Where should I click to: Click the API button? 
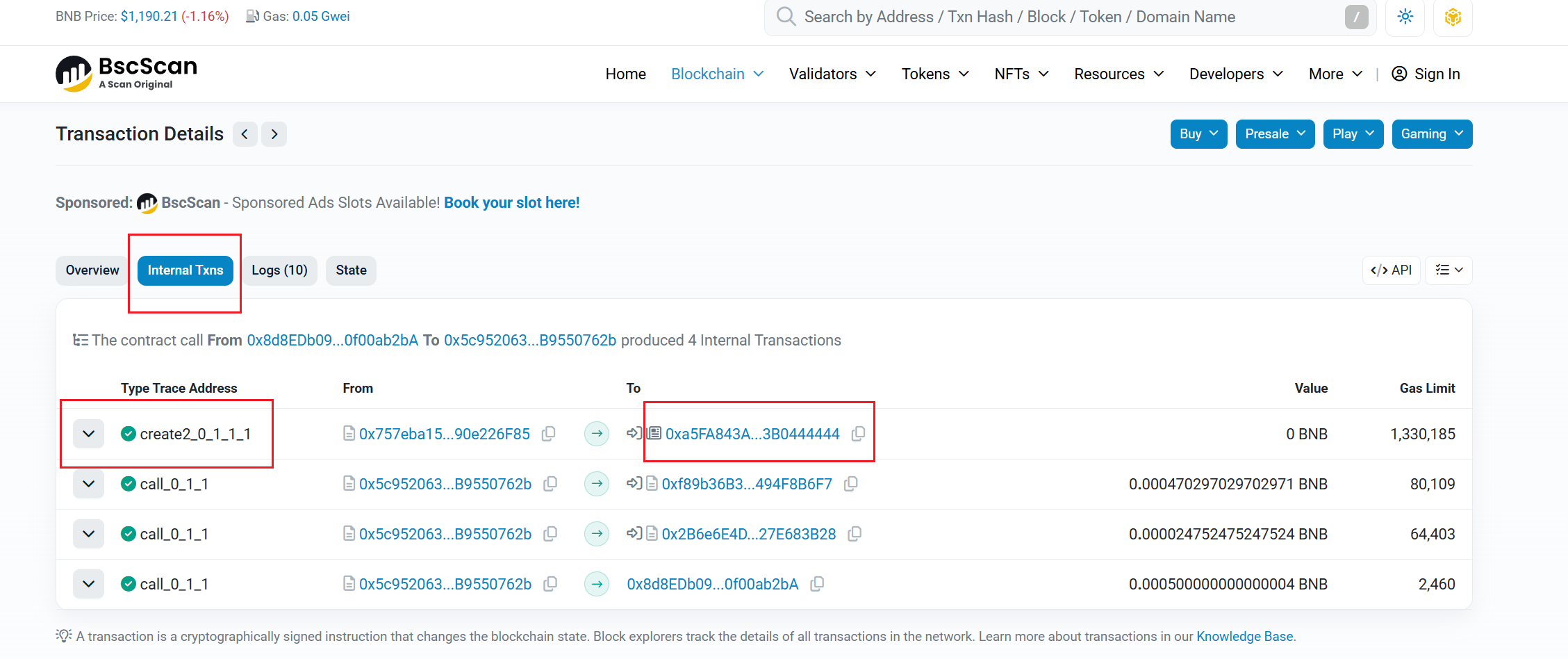tap(1391, 270)
